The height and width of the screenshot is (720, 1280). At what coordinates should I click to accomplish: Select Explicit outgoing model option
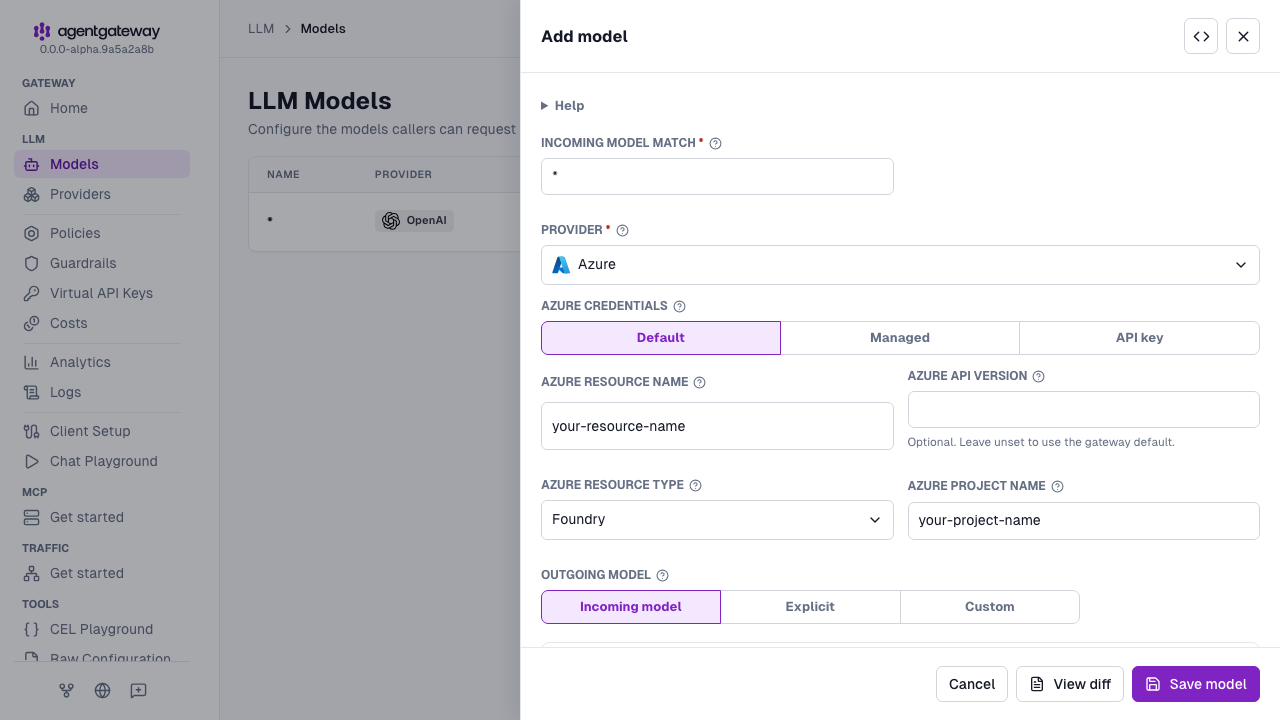coord(810,607)
